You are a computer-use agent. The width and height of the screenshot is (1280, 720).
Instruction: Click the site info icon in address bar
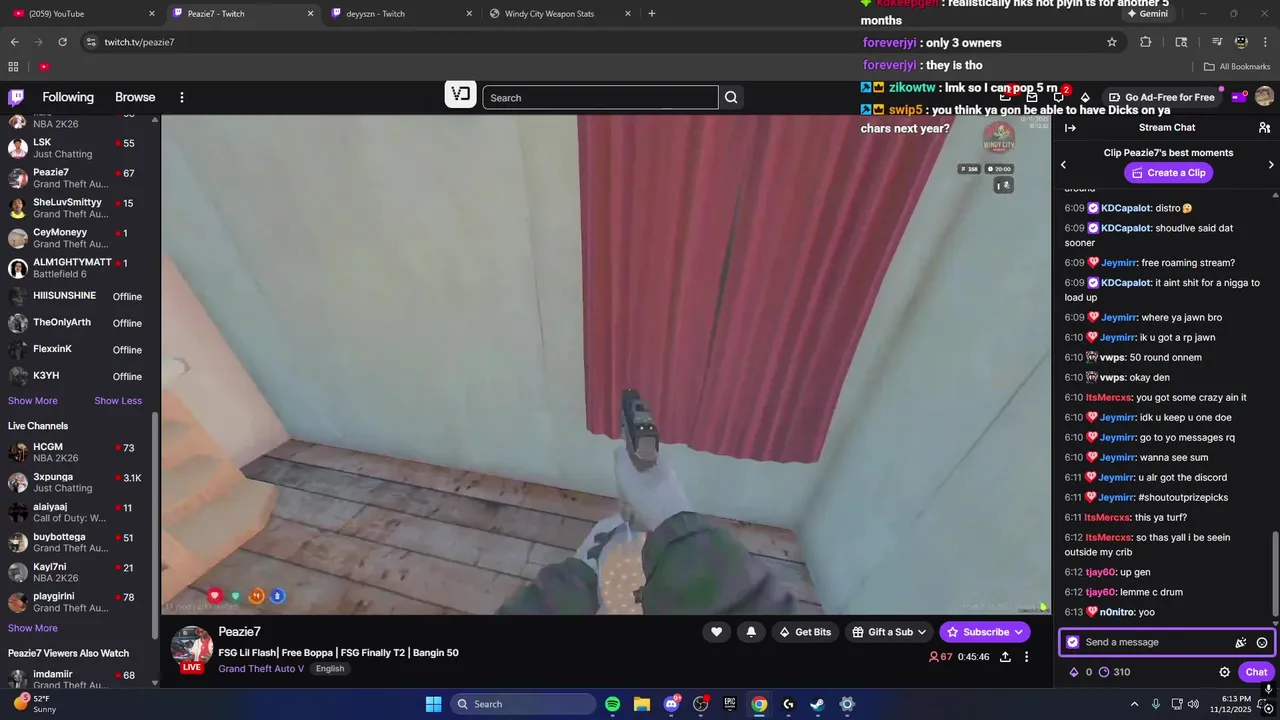pyautogui.click(x=91, y=42)
